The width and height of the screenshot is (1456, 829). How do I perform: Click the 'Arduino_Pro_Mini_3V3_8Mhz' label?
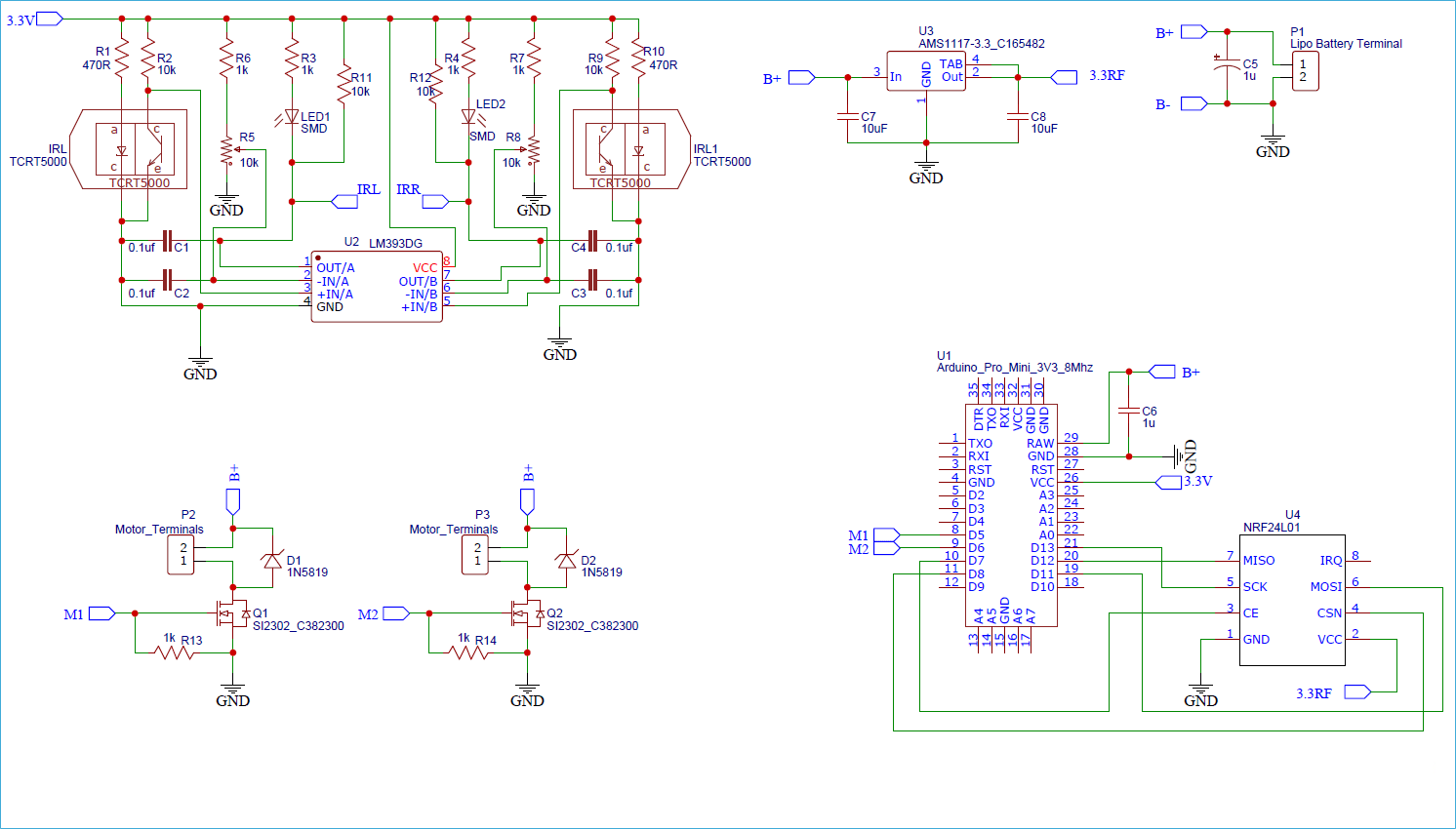1015,369
